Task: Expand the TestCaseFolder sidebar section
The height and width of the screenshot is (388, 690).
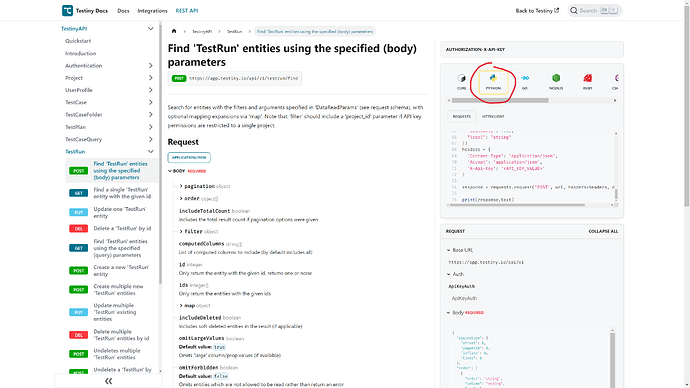Action: [150, 115]
